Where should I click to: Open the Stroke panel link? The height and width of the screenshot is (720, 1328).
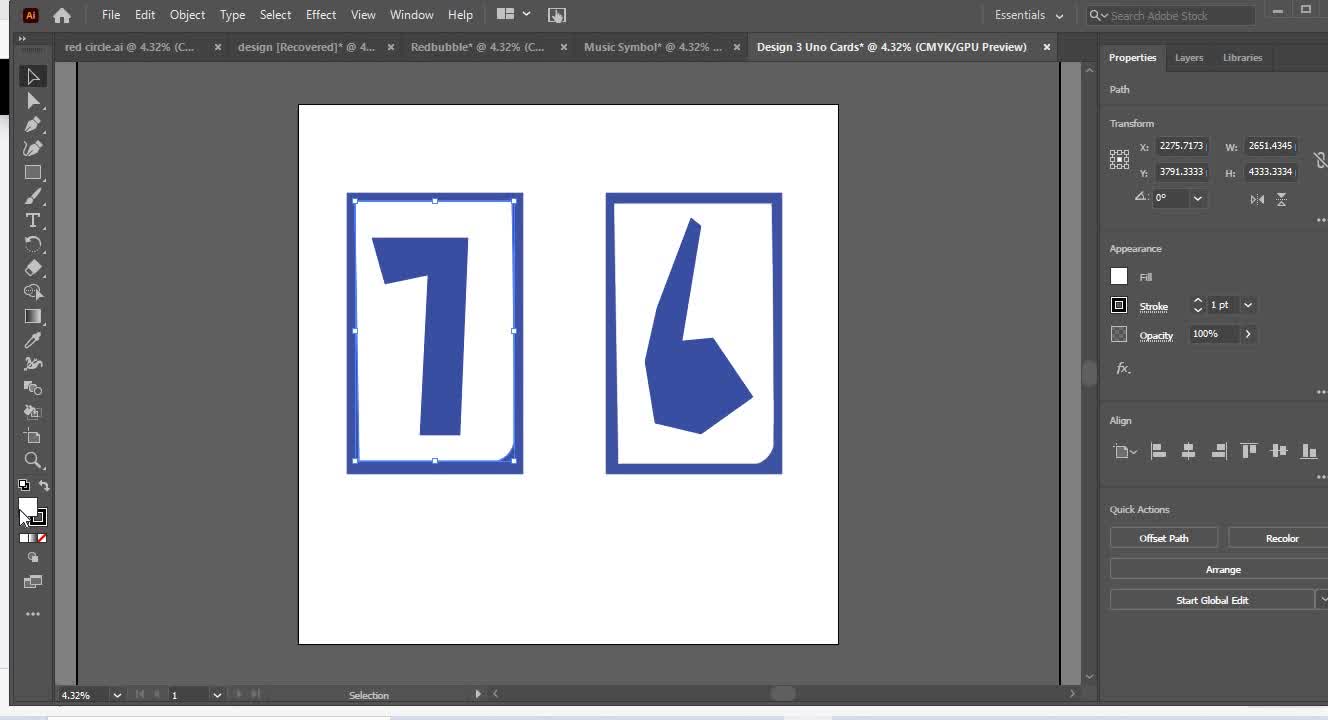tap(1153, 307)
